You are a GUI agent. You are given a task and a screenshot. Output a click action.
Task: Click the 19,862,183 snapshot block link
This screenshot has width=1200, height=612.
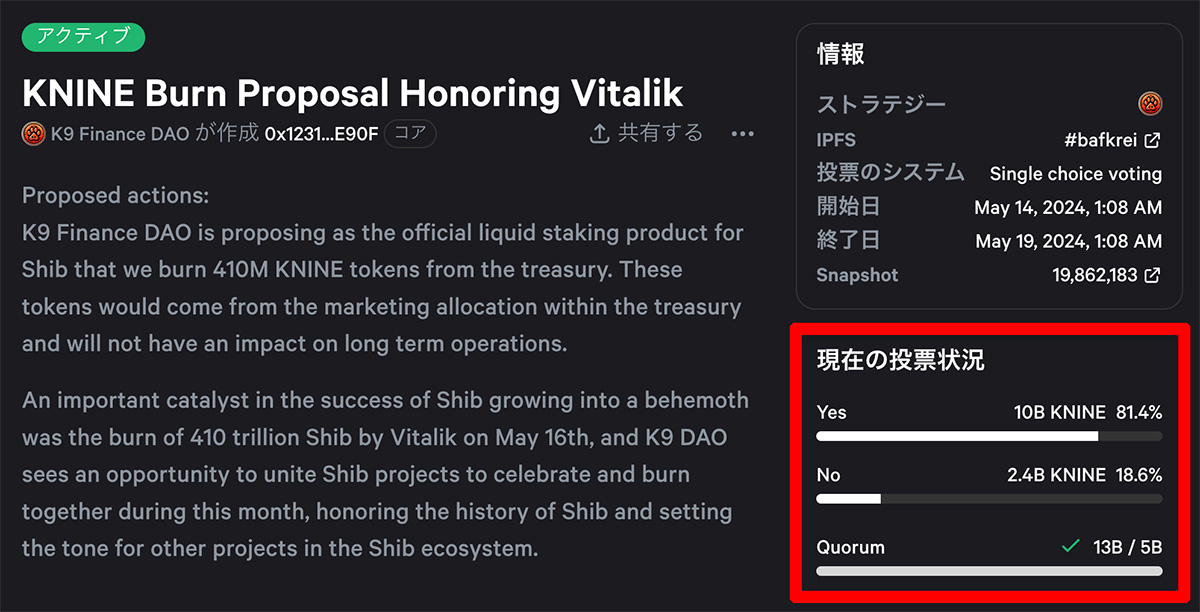(1094, 275)
